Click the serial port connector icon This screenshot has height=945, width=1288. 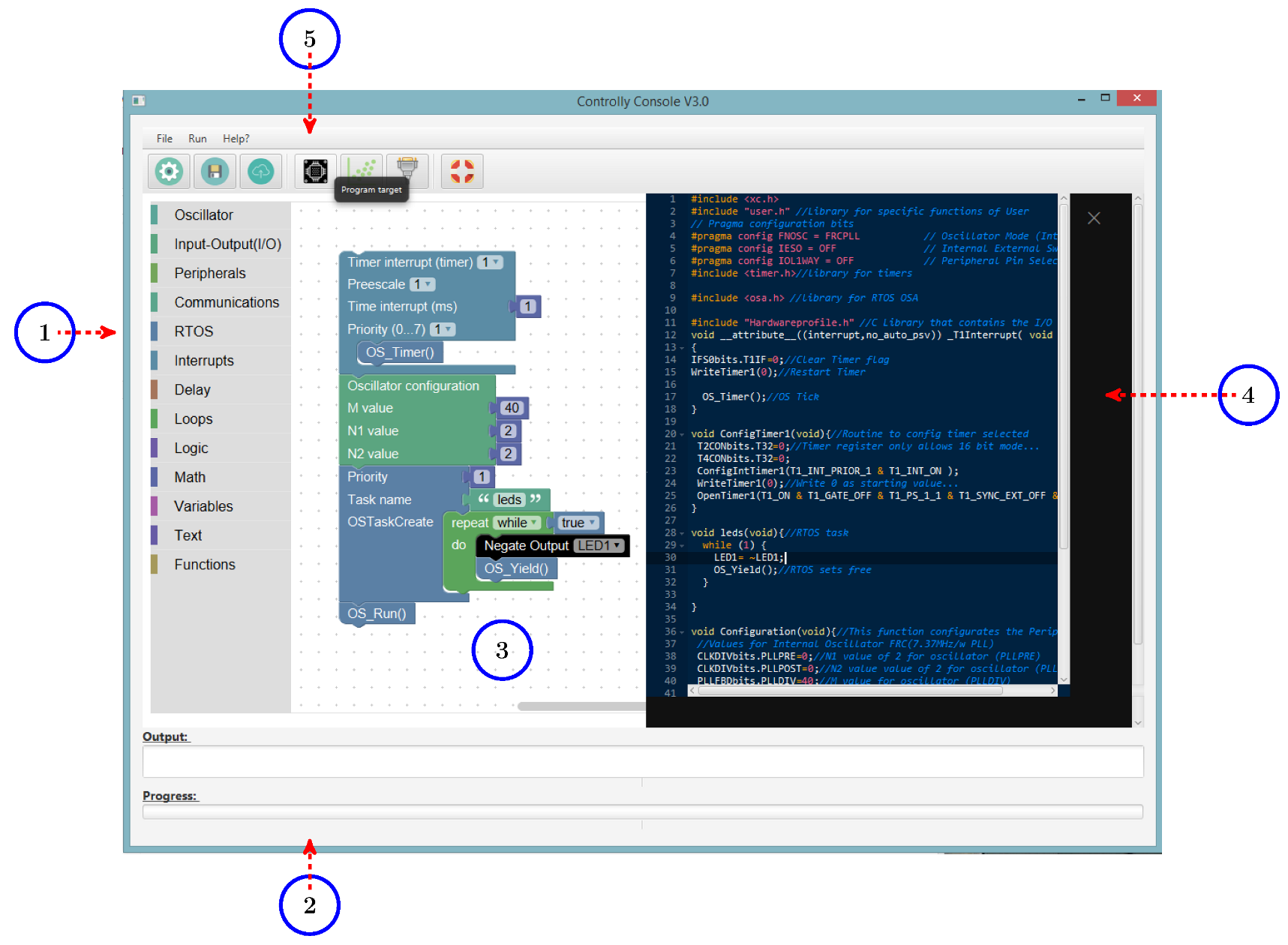pyautogui.click(x=407, y=169)
